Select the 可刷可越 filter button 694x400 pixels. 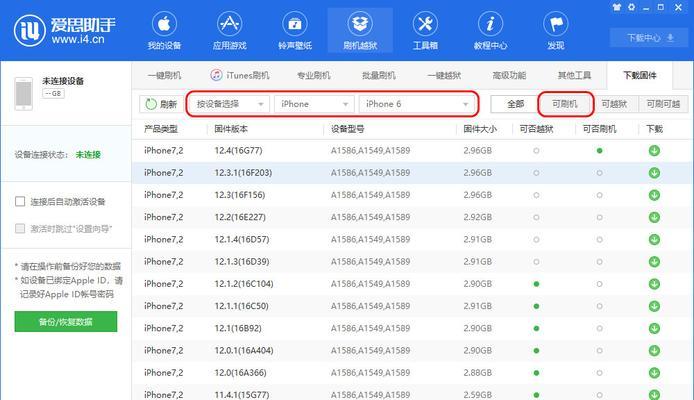[663, 104]
